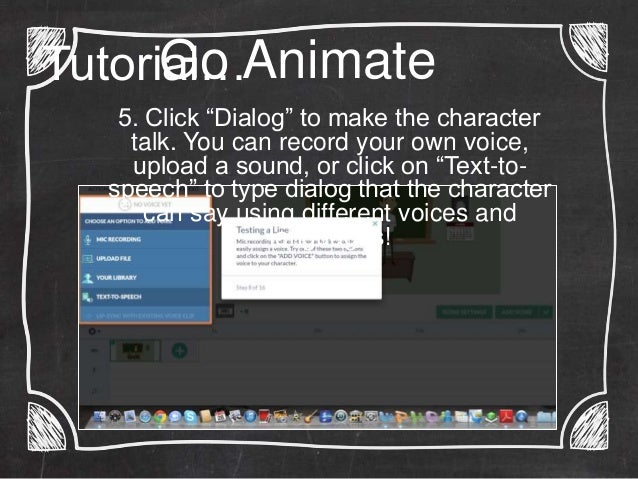Open Skype from the dock
638x479 pixels.
click(190, 416)
